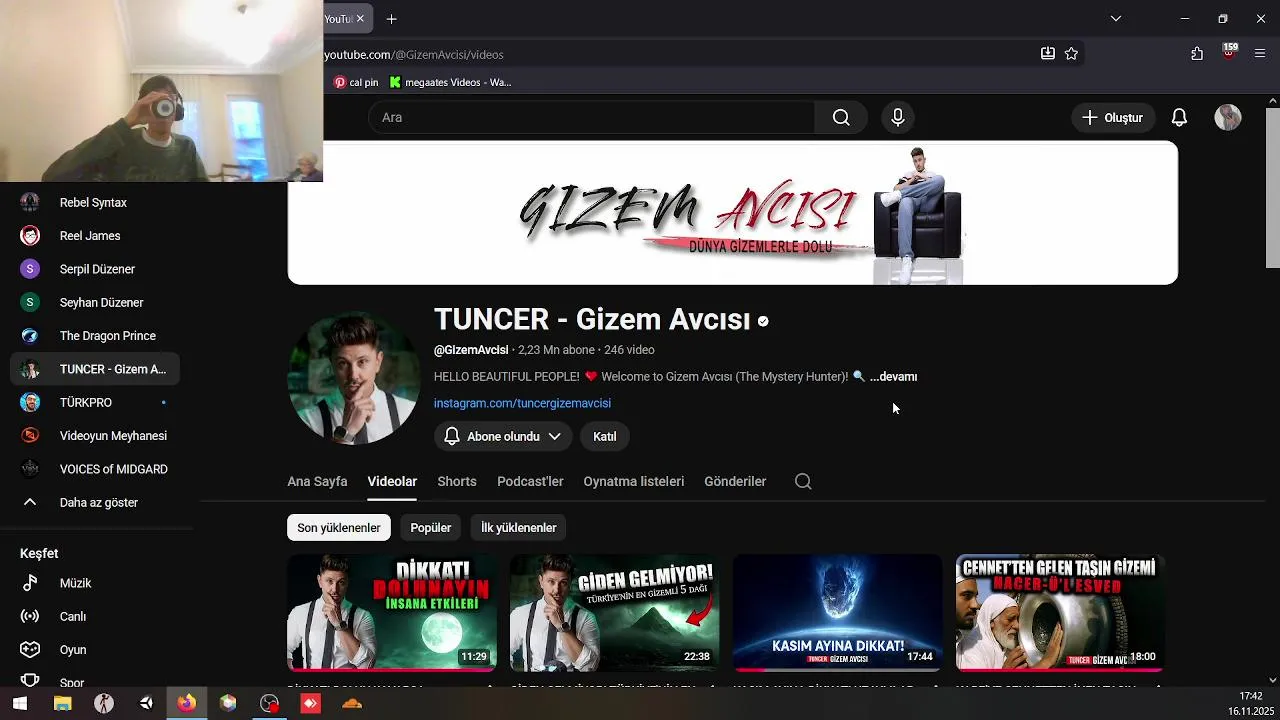Start voice search with the microphone

coord(898,117)
